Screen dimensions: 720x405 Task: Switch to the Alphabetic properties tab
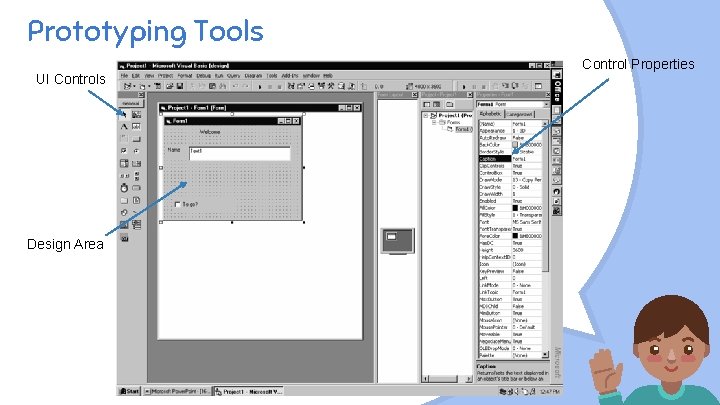tap(490, 114)
